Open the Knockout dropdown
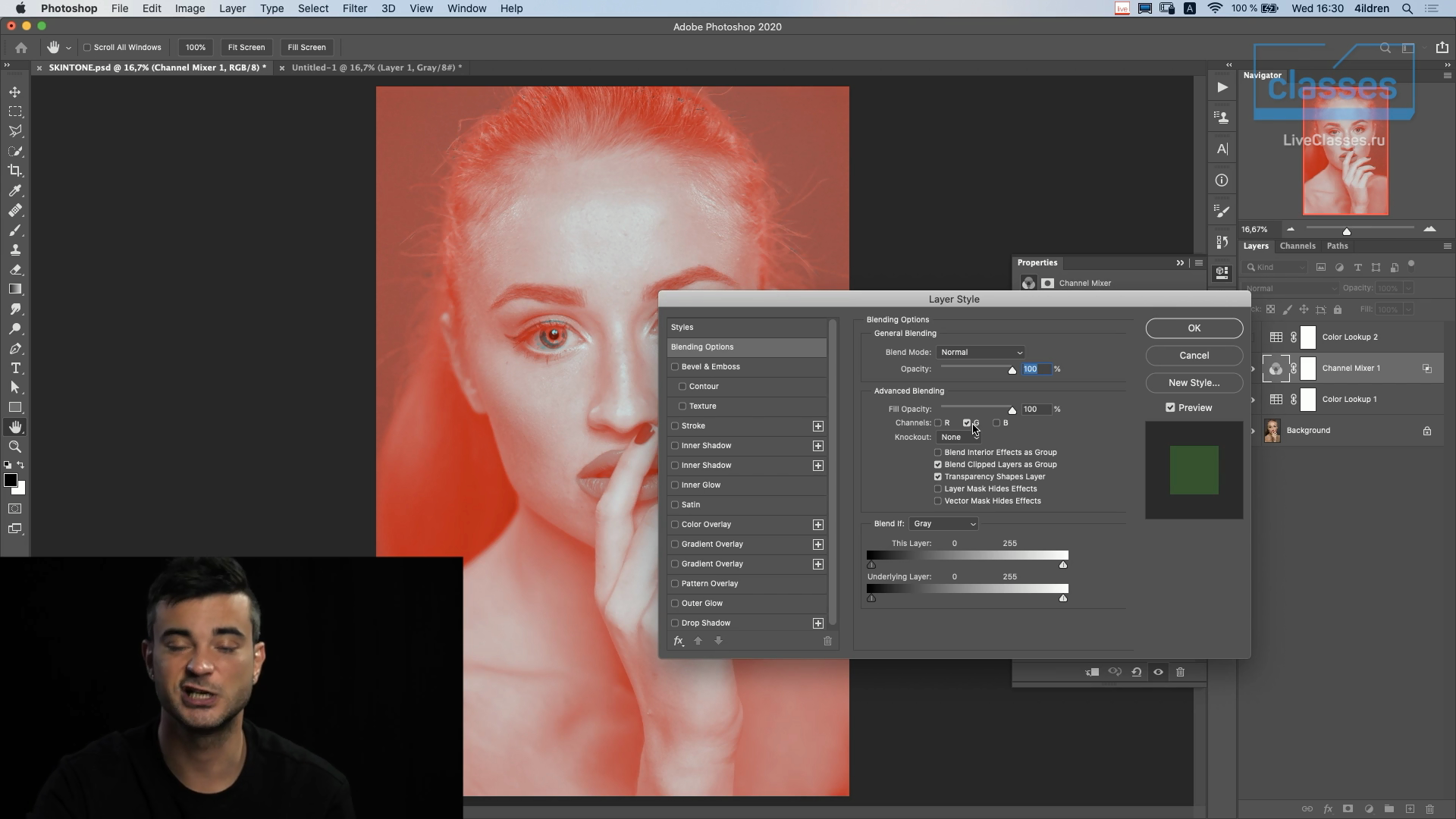Screen dimensions: 1456x819 (x=959, y=438)
